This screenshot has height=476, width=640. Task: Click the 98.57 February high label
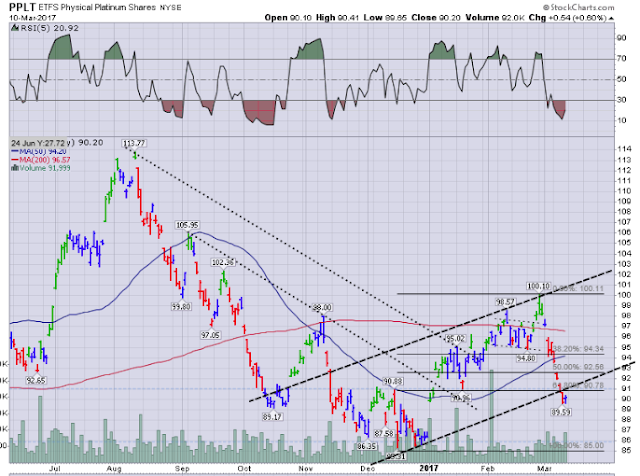tap(505, 302)
